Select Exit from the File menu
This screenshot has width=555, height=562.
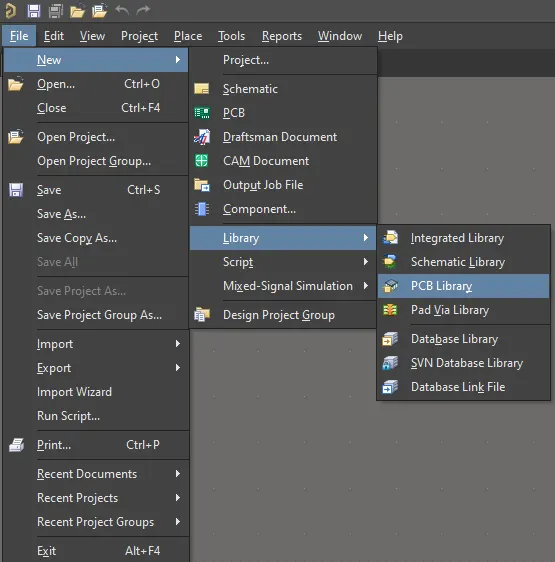(96, 551)
